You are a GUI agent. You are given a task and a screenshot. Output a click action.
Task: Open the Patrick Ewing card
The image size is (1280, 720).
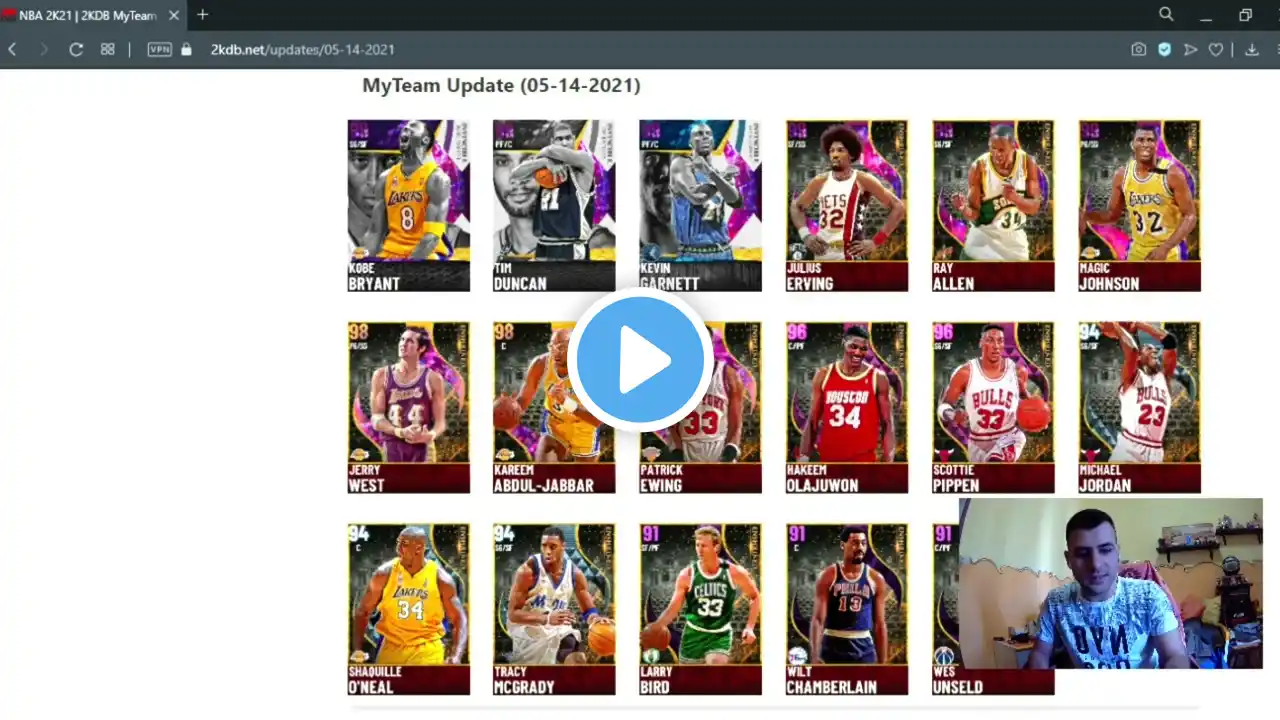point(700,408)
